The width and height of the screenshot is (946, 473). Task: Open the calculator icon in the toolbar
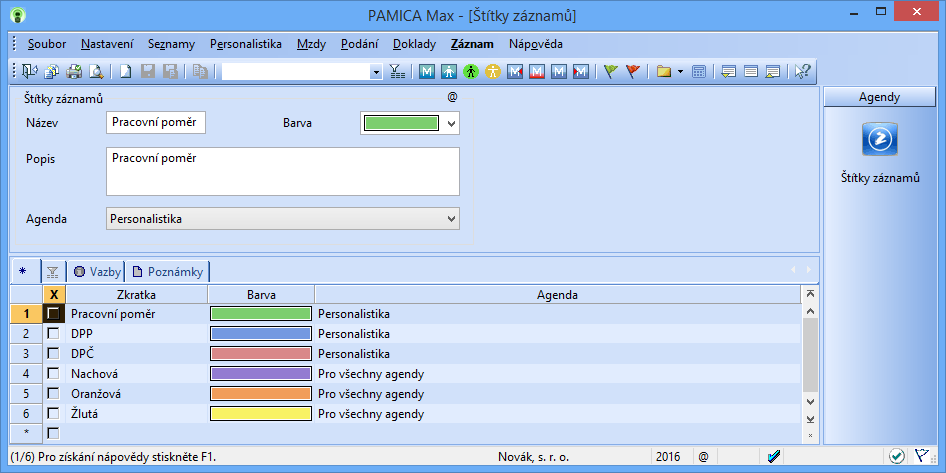699,72
